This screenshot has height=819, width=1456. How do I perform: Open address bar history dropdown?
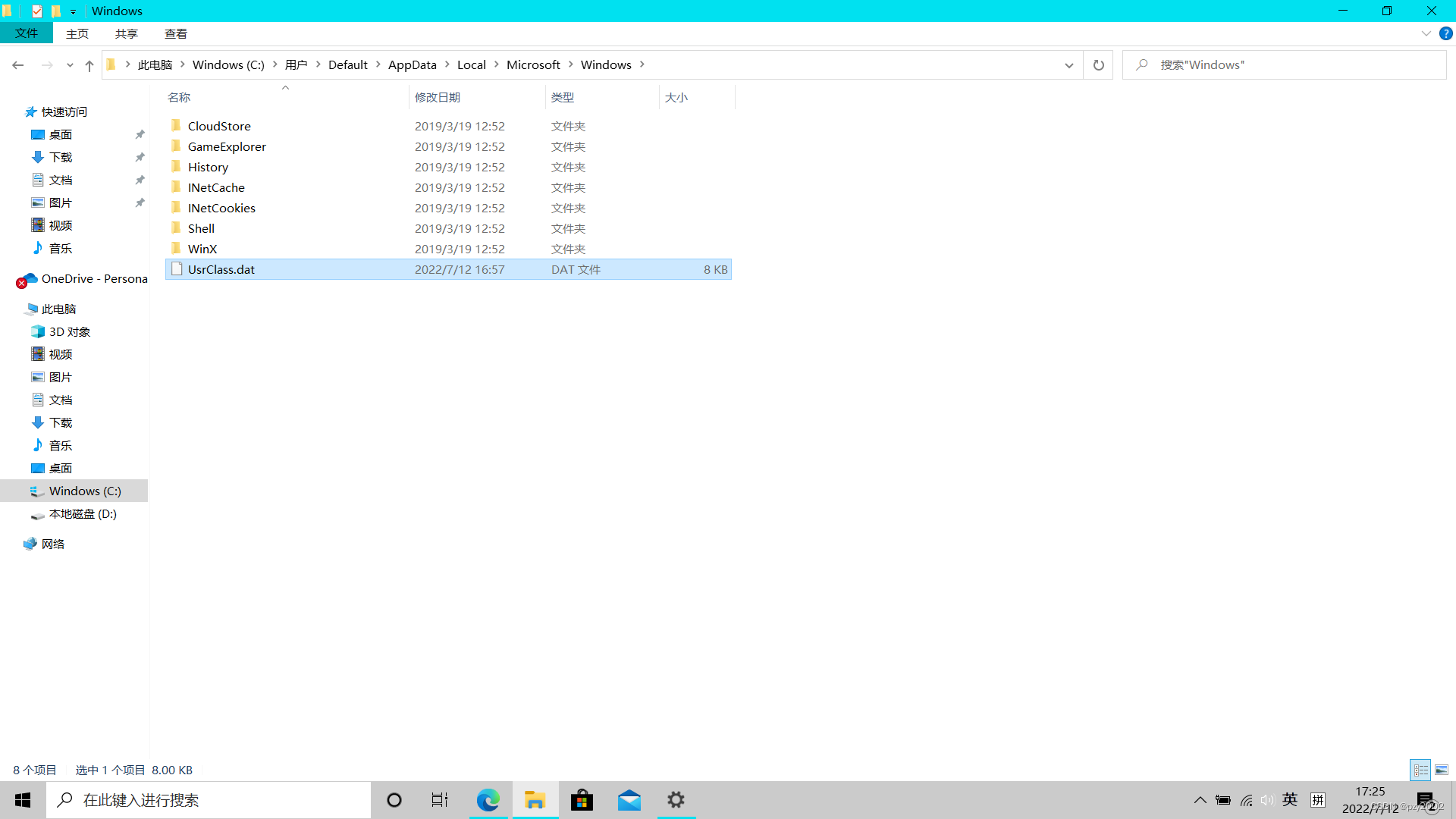1068,65
